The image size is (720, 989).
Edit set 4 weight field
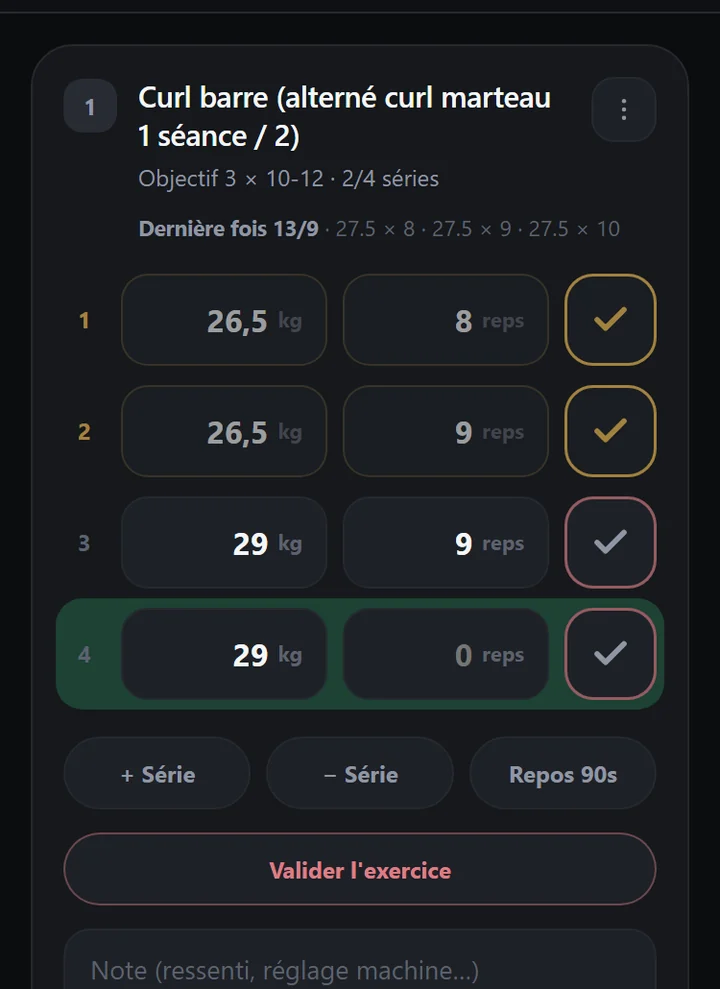(x=224, y=654)
